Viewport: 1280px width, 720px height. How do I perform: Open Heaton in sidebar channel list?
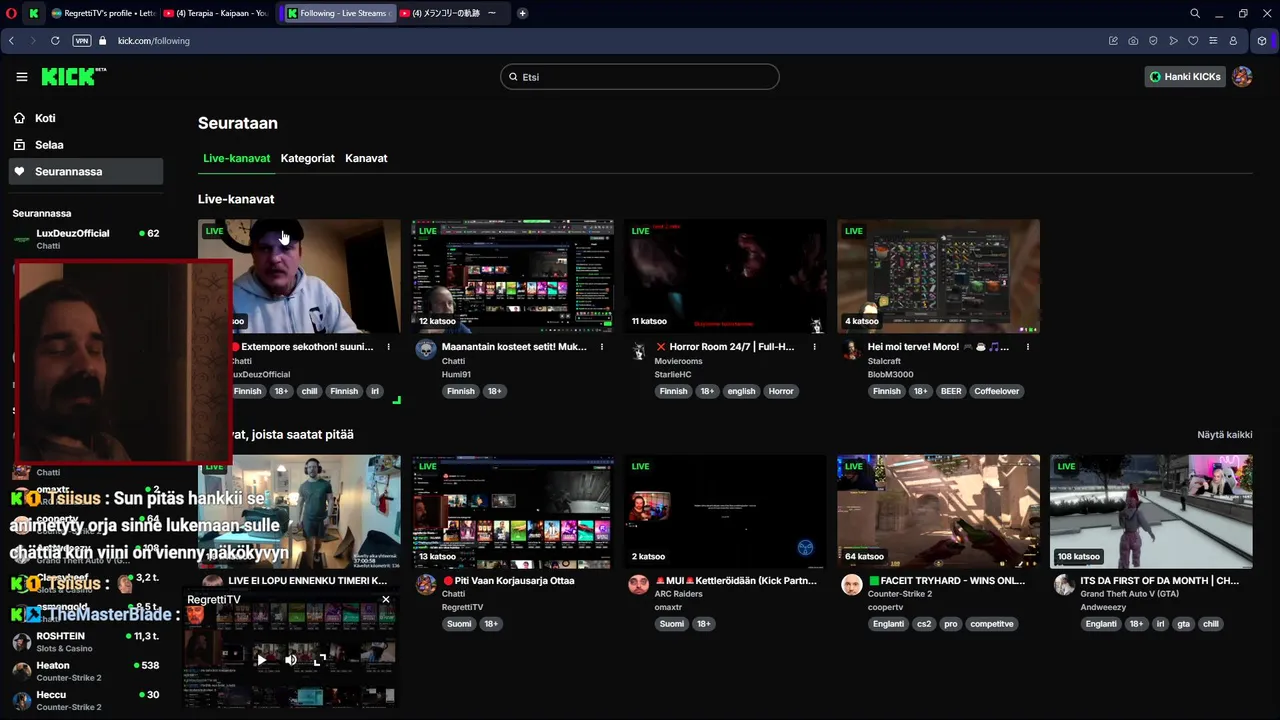point(85,671)
